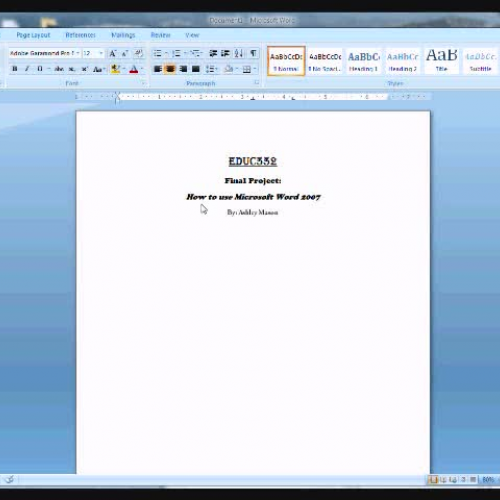Click the paragraph shading paint bucket
The image size is (500, 500).
point(229,69)
